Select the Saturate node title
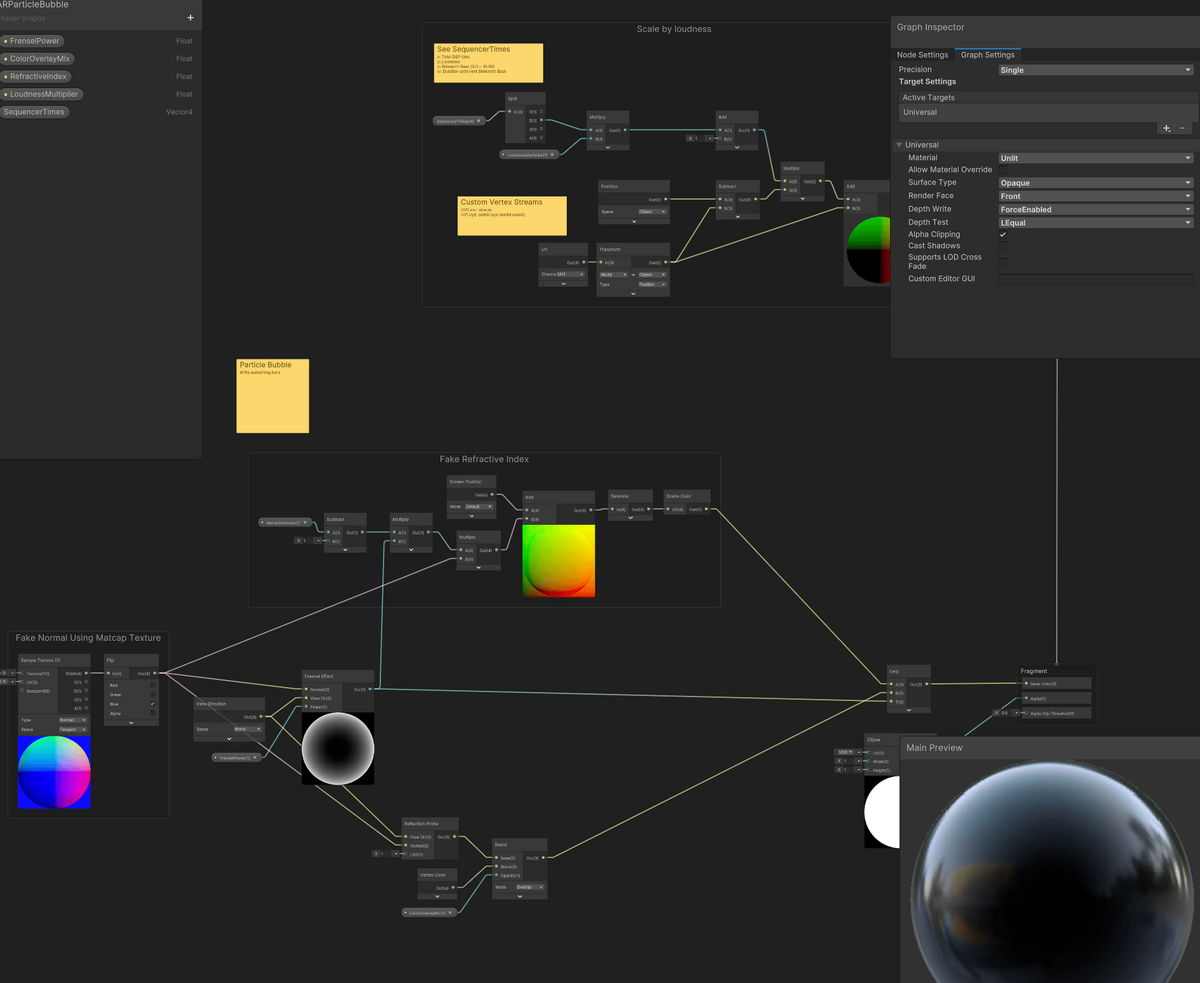This screenshot has width=1200, height=983. [x=618, y=495]
